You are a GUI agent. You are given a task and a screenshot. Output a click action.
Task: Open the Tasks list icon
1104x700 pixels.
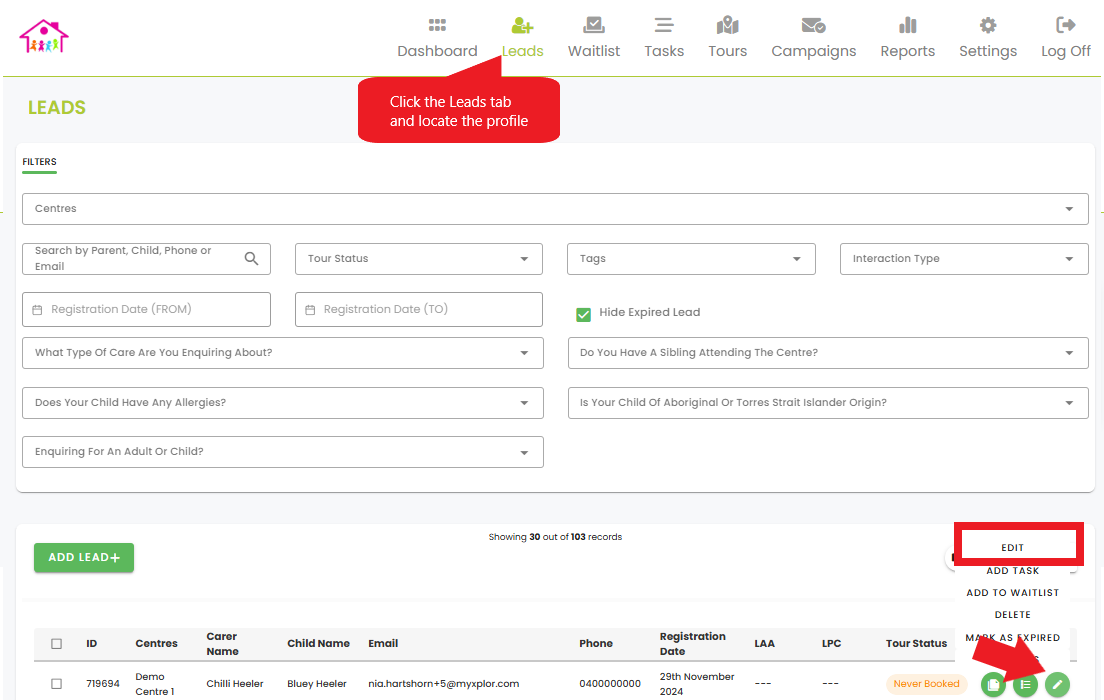point(664,25)
